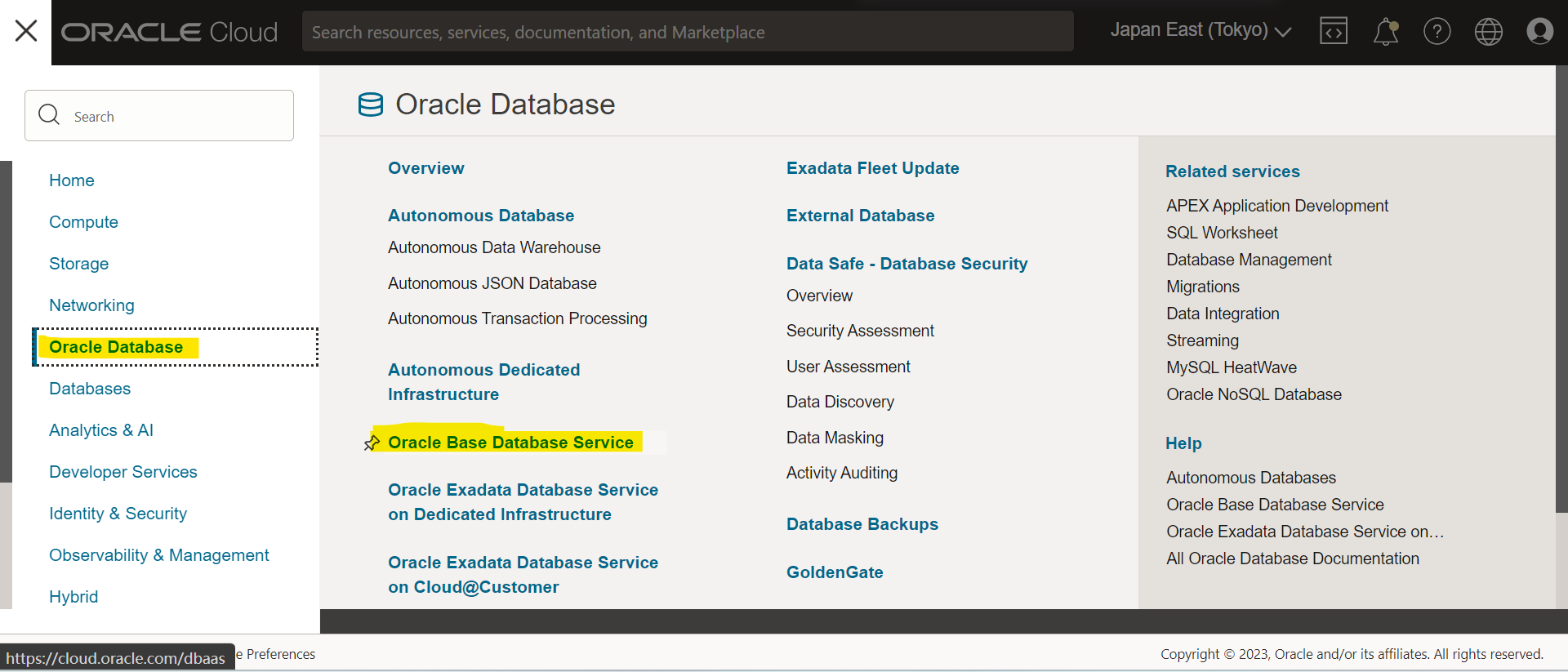
Task: Open Data Integration related service
Action: coord(1223,314)
